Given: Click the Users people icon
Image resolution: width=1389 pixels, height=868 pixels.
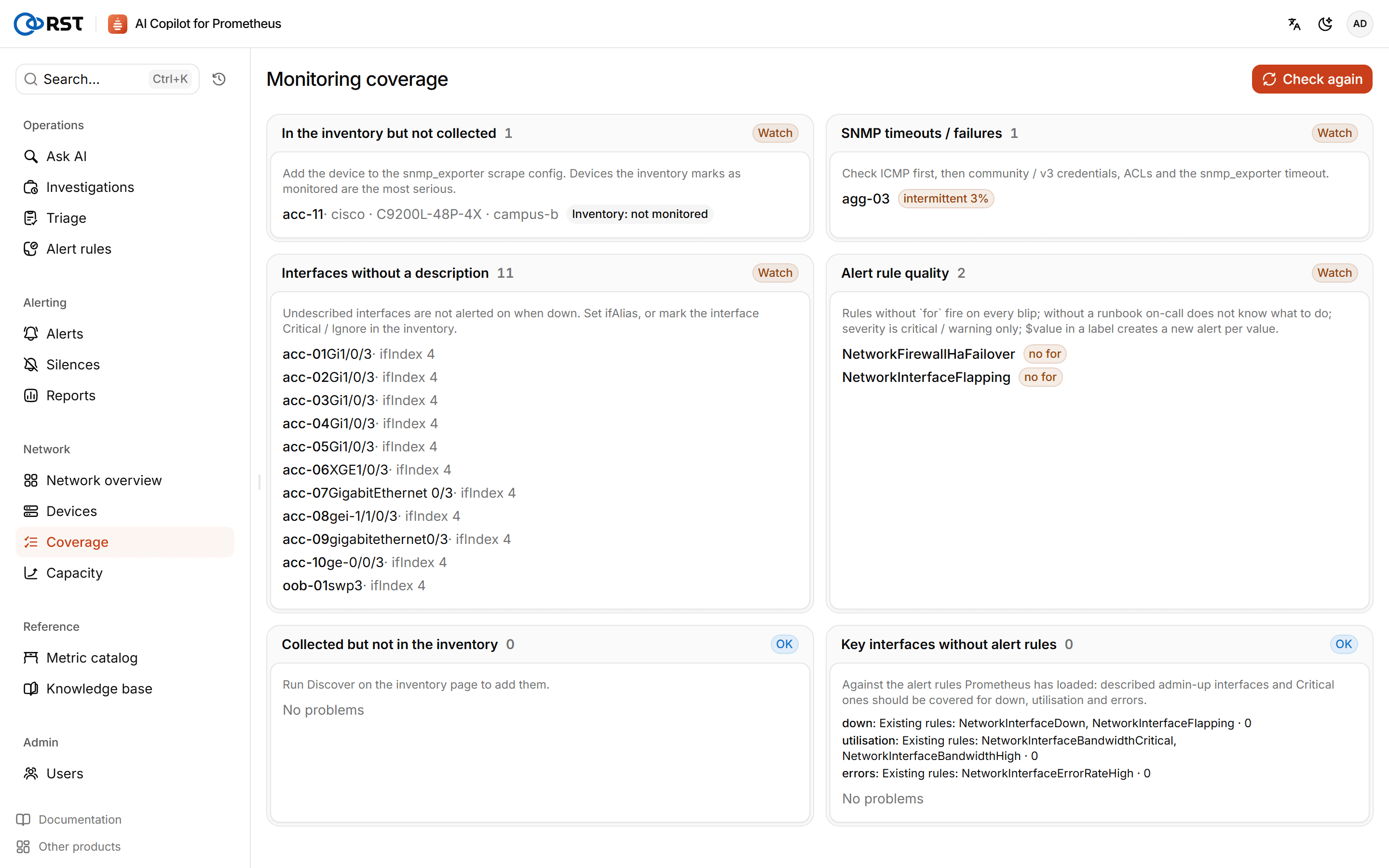Looking at the screenshot, I should click(31, 774).
